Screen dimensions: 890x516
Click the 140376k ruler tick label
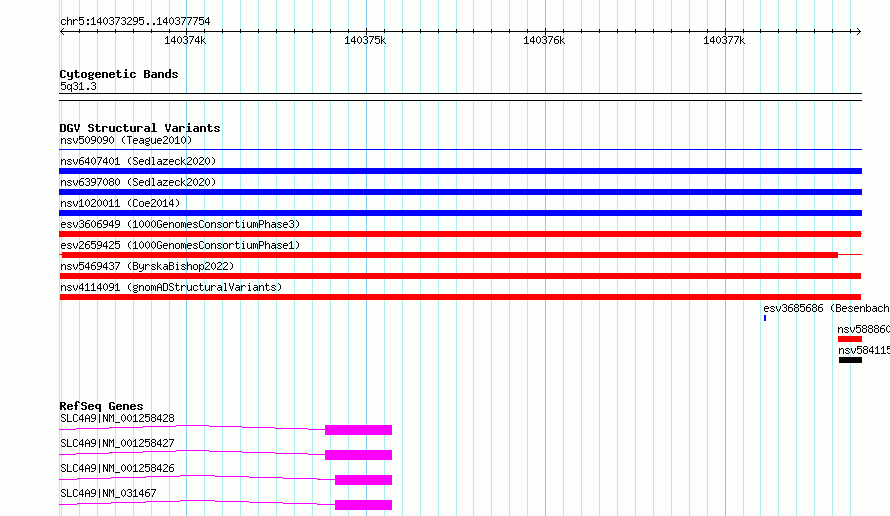click(x=544, y=40)
